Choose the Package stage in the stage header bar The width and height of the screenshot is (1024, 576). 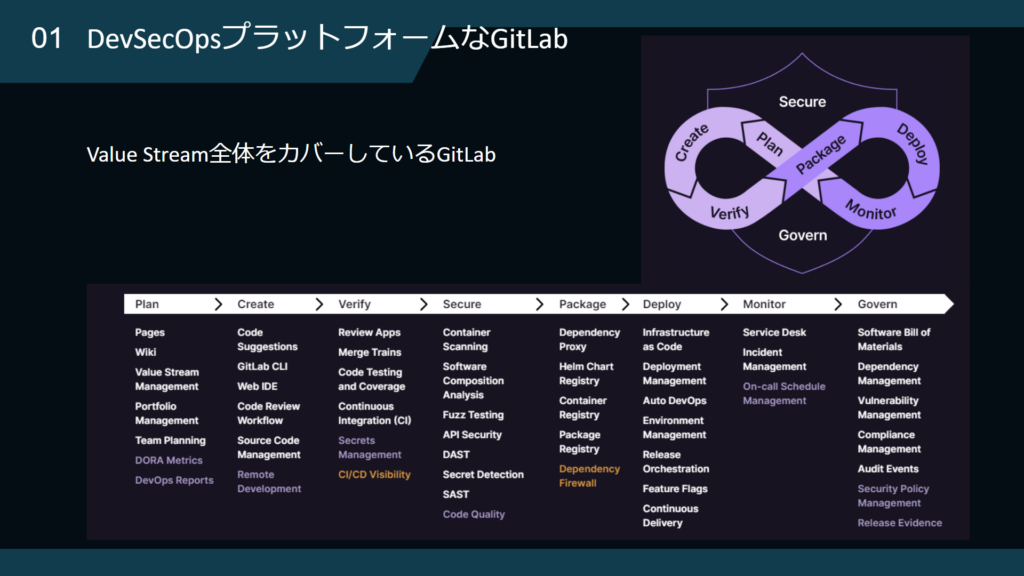pos(583,304)
